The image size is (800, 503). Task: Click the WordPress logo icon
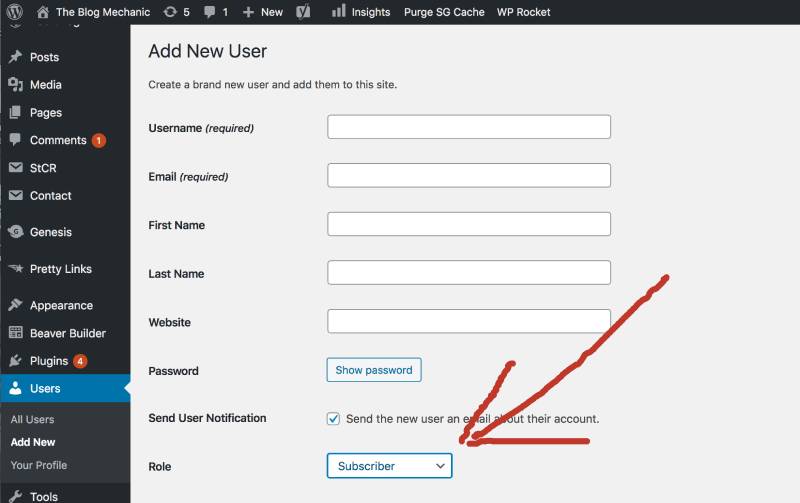click(x=14, y=12)
